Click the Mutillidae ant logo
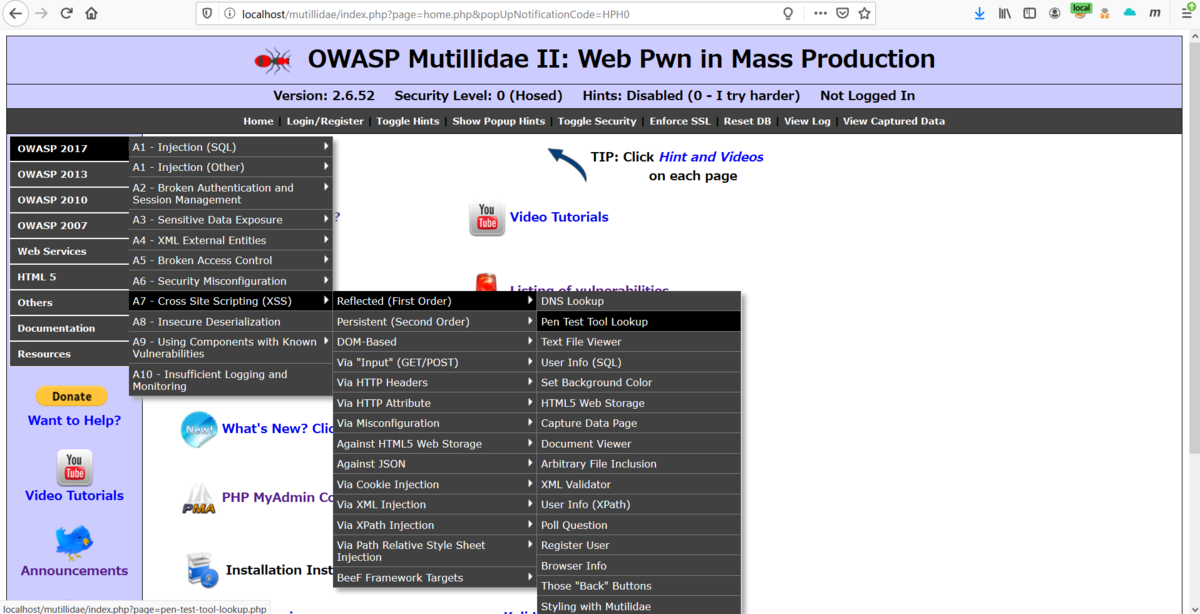 272,60
